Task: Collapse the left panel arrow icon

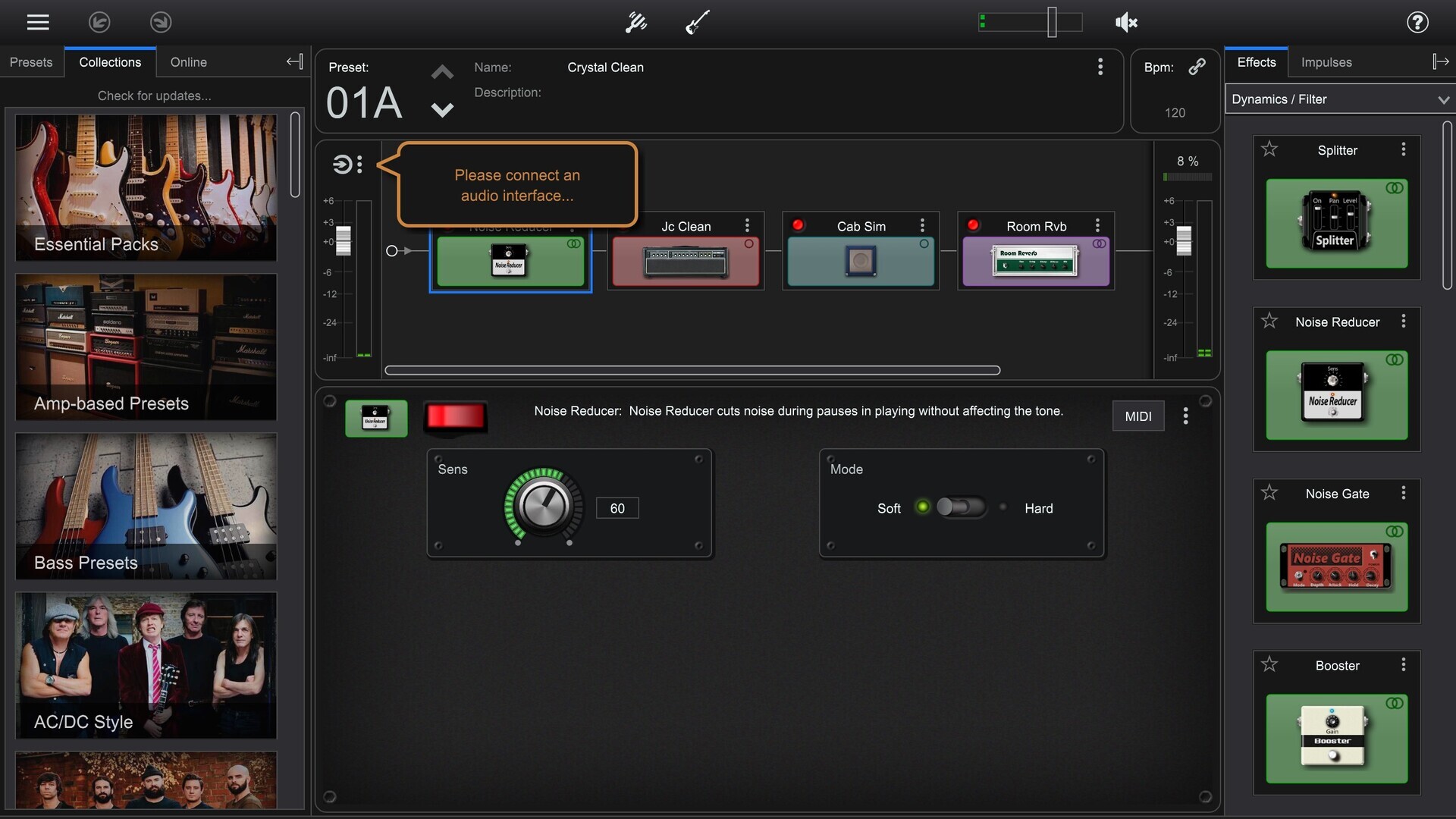Action: (x=295, y=62)
